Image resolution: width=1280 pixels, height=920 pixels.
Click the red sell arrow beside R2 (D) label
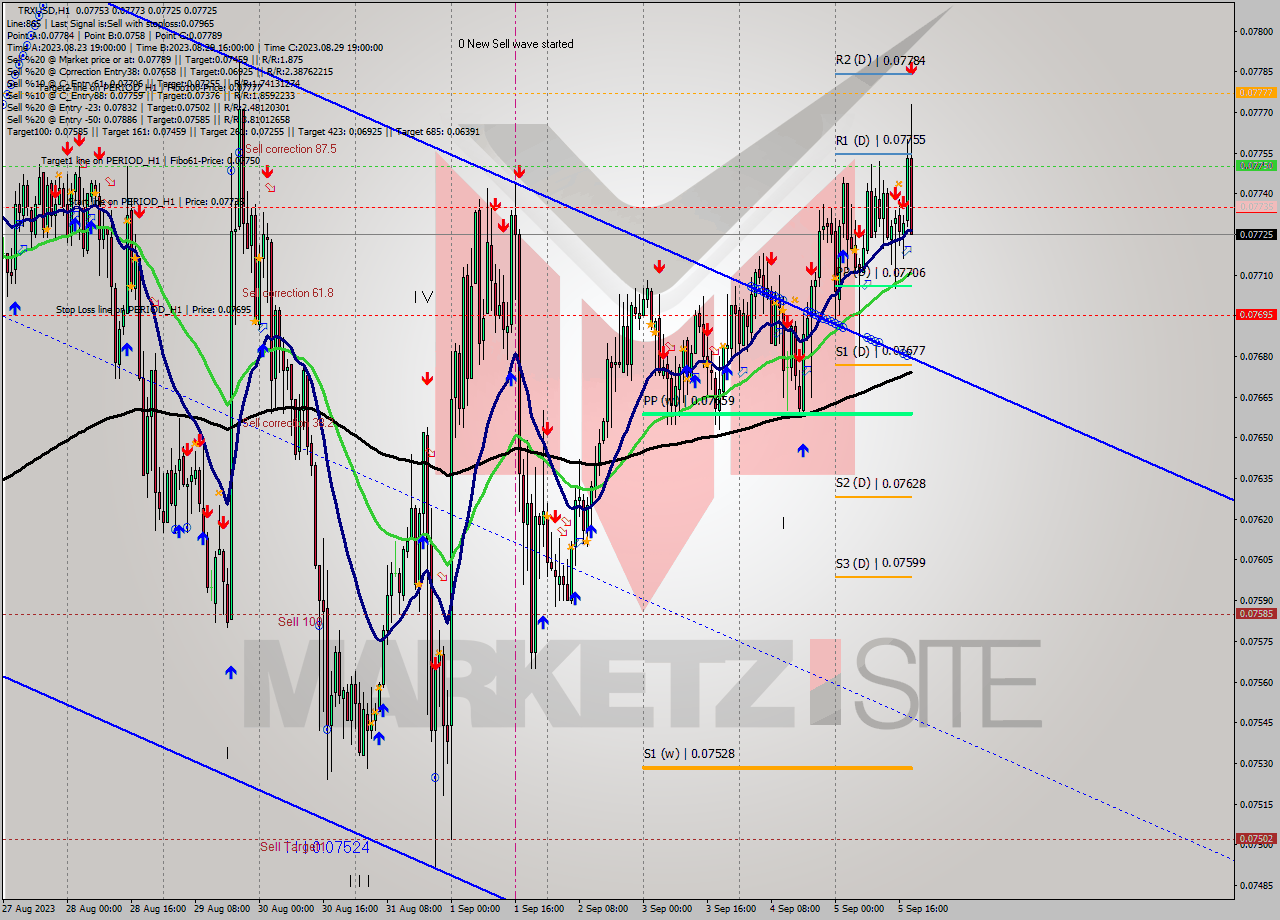coord(911,69)
